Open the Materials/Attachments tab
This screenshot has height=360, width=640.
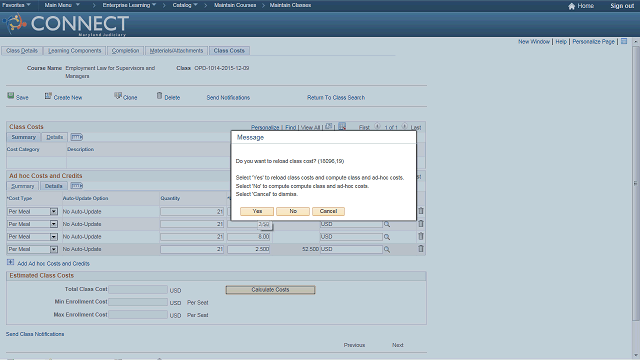coord(176,51)
